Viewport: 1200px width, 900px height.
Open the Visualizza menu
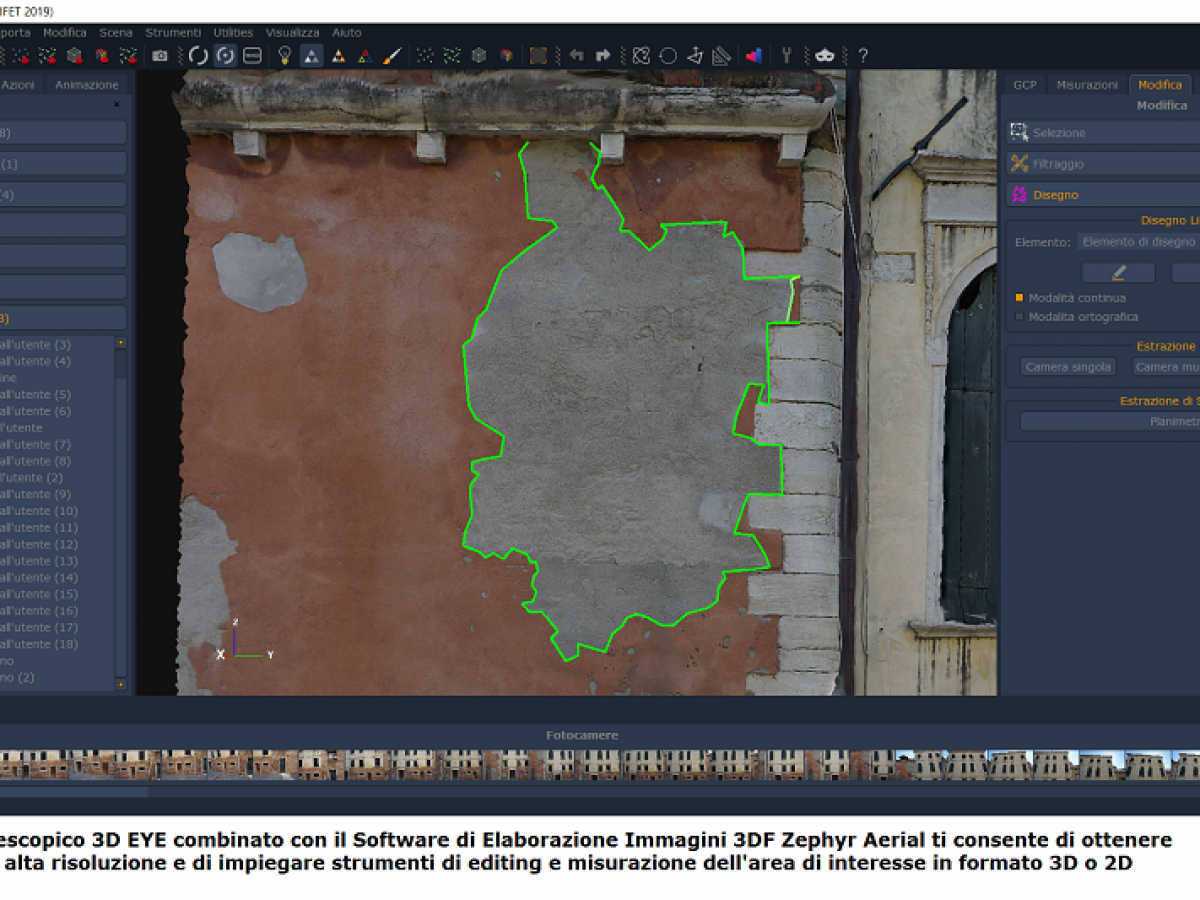292,33
